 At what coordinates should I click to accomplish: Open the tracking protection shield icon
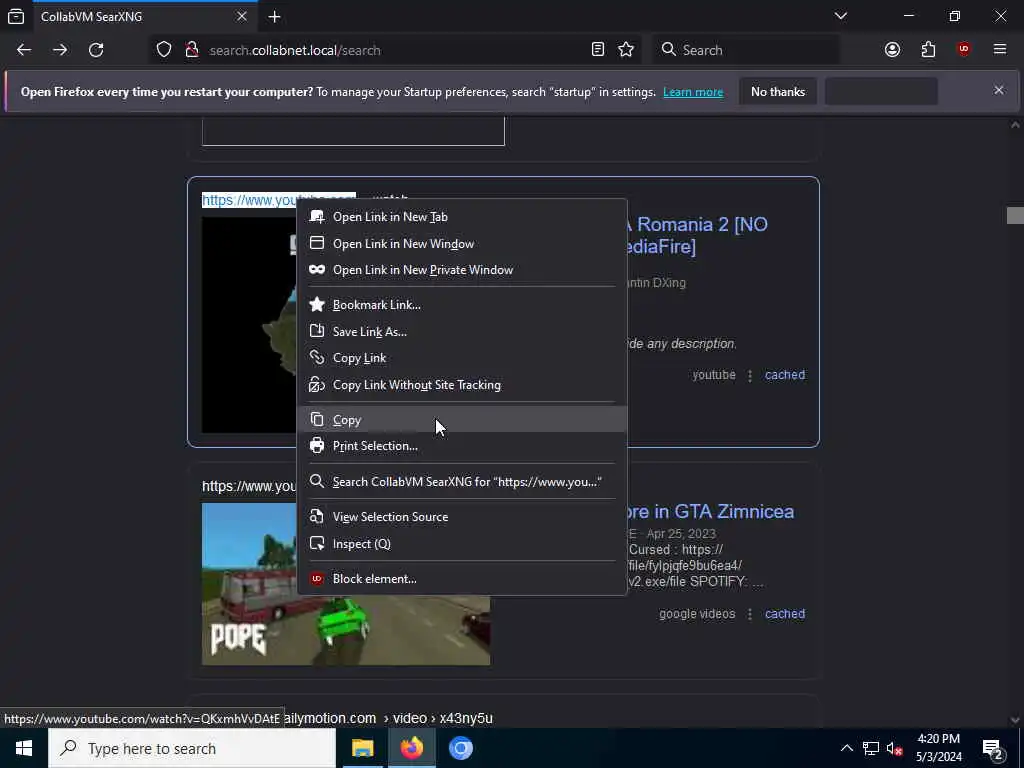164,50
